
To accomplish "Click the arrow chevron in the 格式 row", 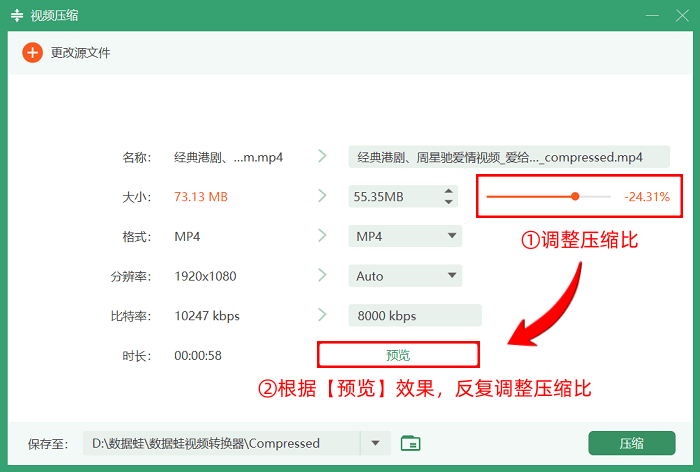I will click(322, 235).
